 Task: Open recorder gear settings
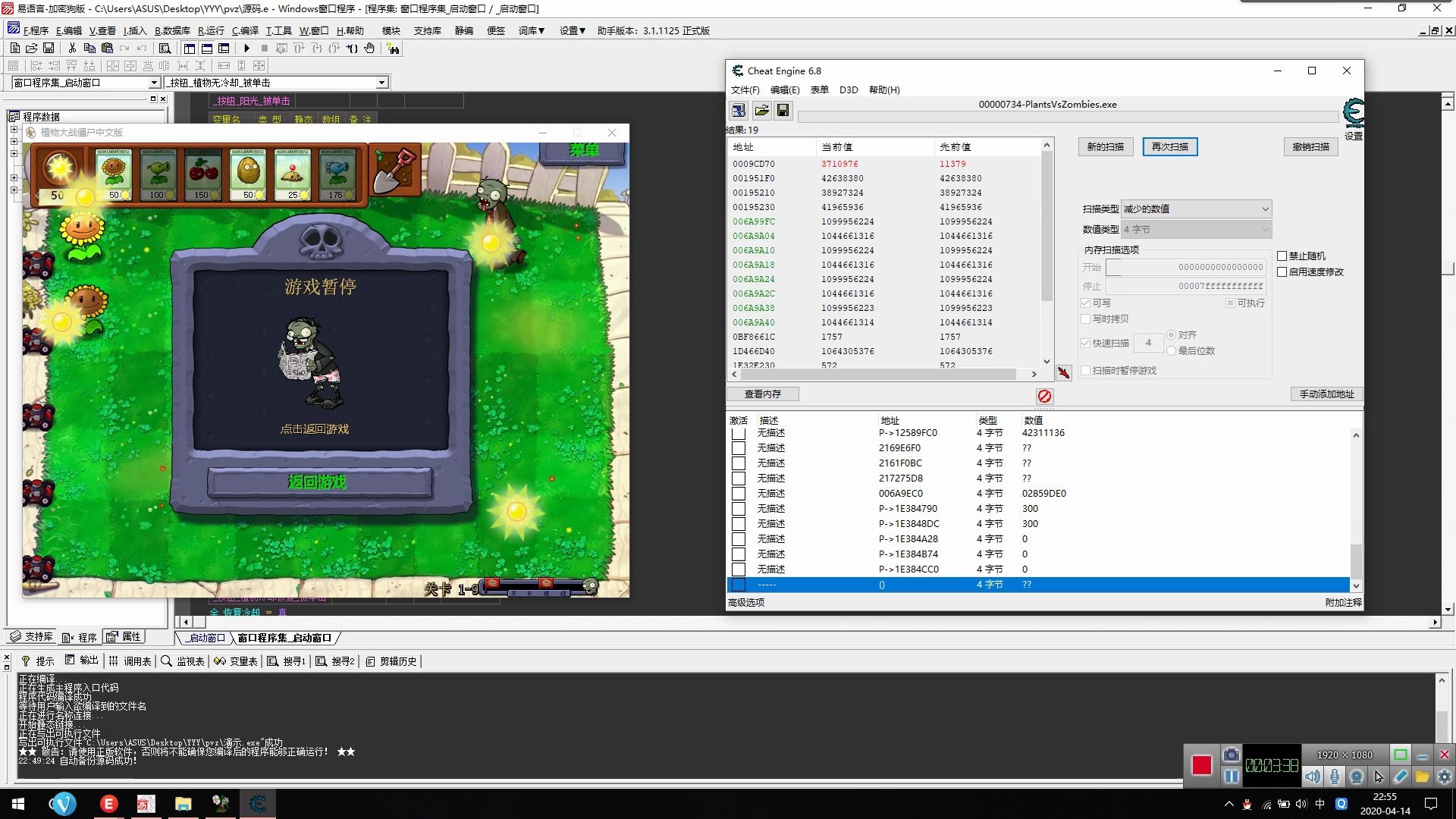(x=1444, y=777)
